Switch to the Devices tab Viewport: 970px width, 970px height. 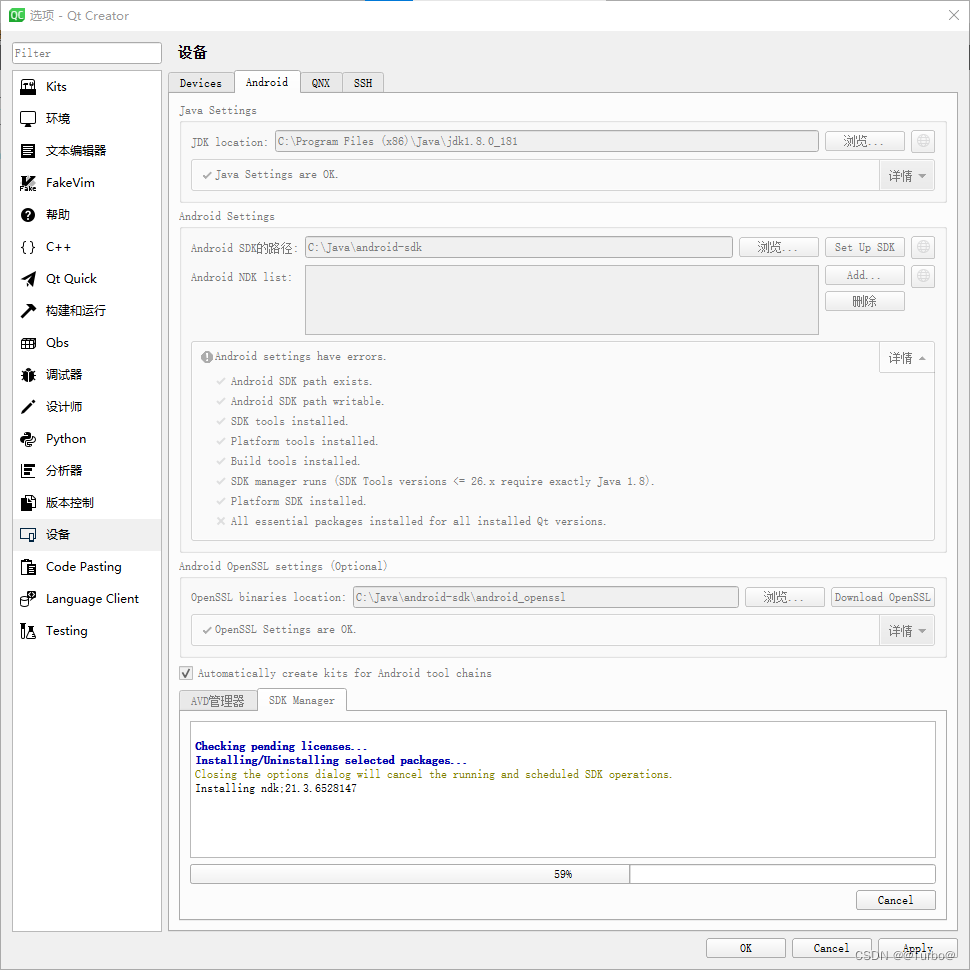coord(201,83)
